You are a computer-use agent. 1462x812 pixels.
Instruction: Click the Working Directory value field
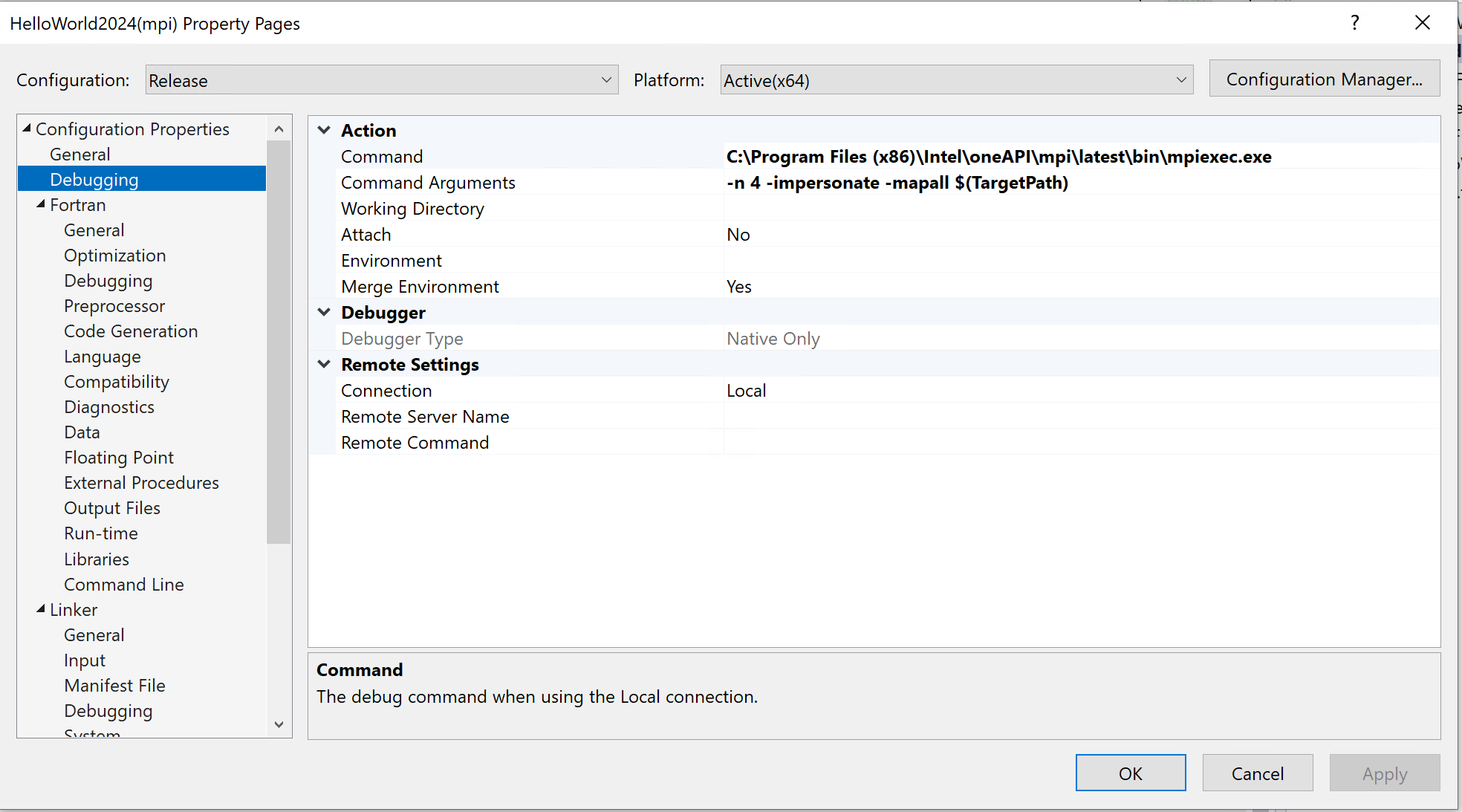pyautogui.click(x=1077, y=209)
